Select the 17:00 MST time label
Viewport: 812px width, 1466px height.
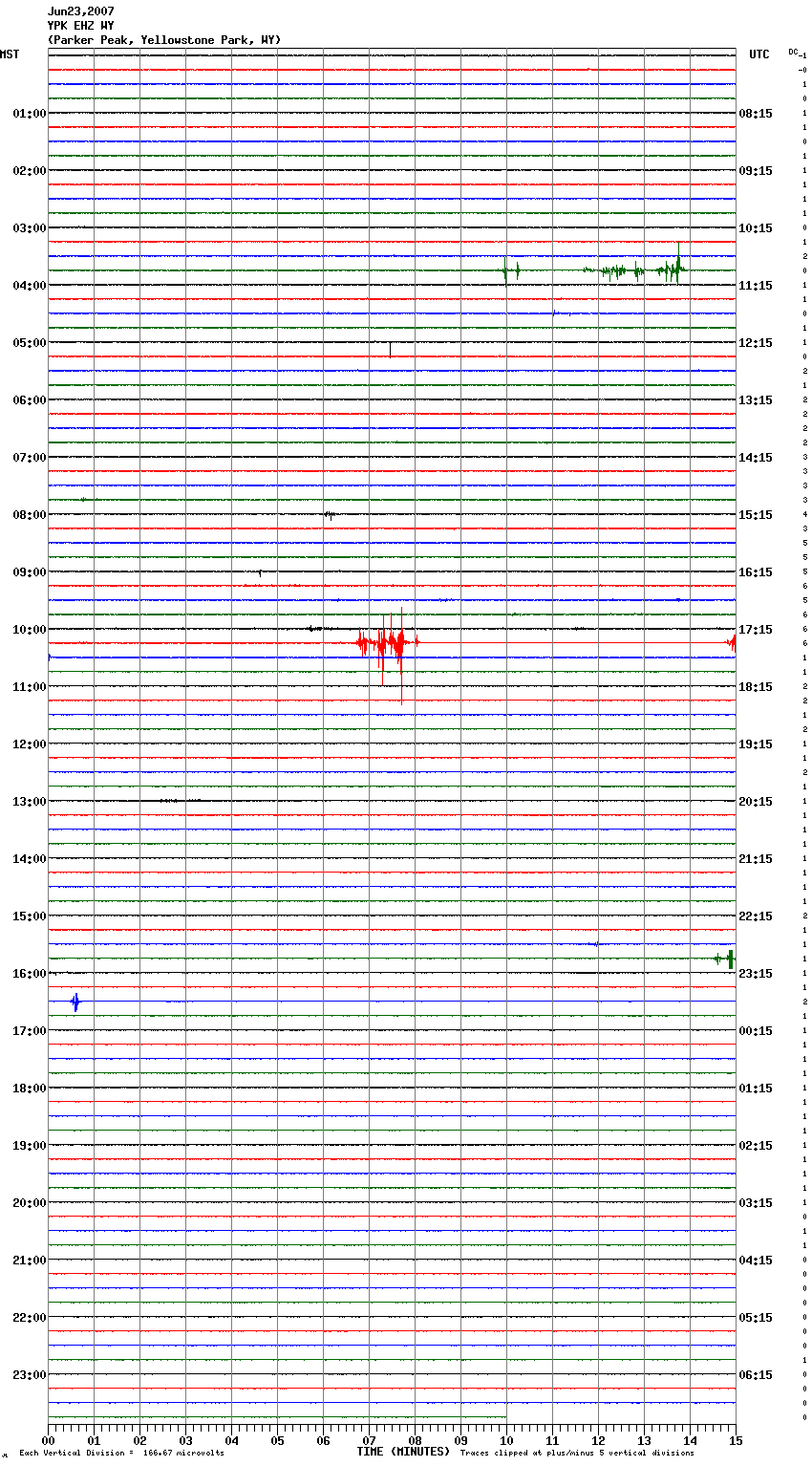point(30,1031)
